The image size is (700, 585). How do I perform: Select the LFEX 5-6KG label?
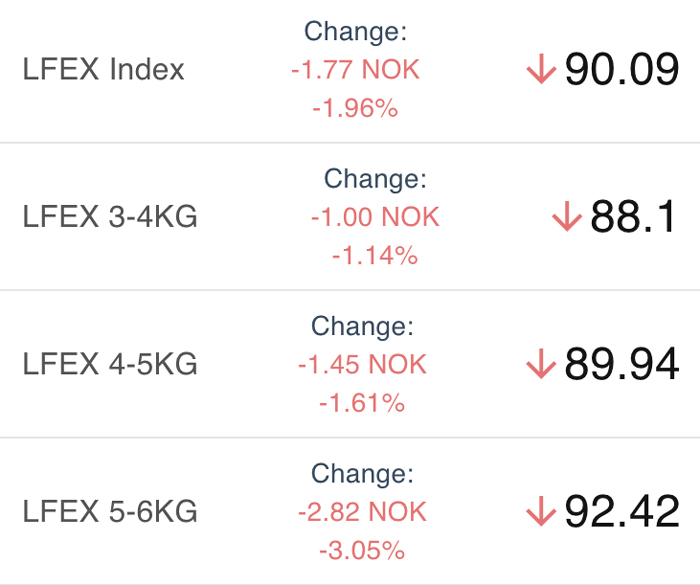110,511
